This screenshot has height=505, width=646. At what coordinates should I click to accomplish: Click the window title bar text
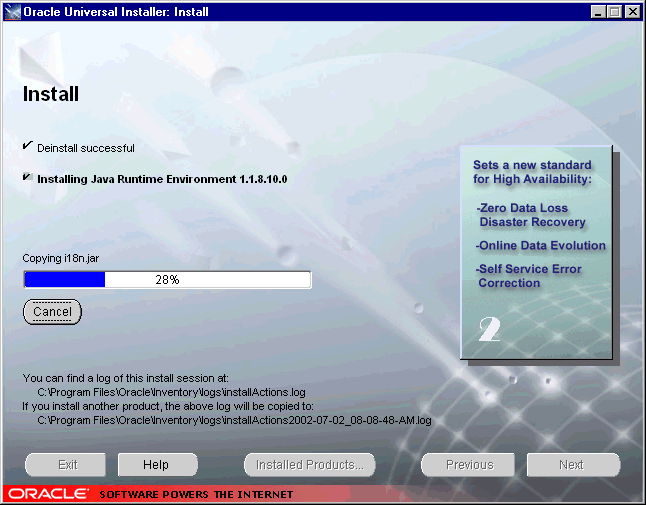point(116,12)
